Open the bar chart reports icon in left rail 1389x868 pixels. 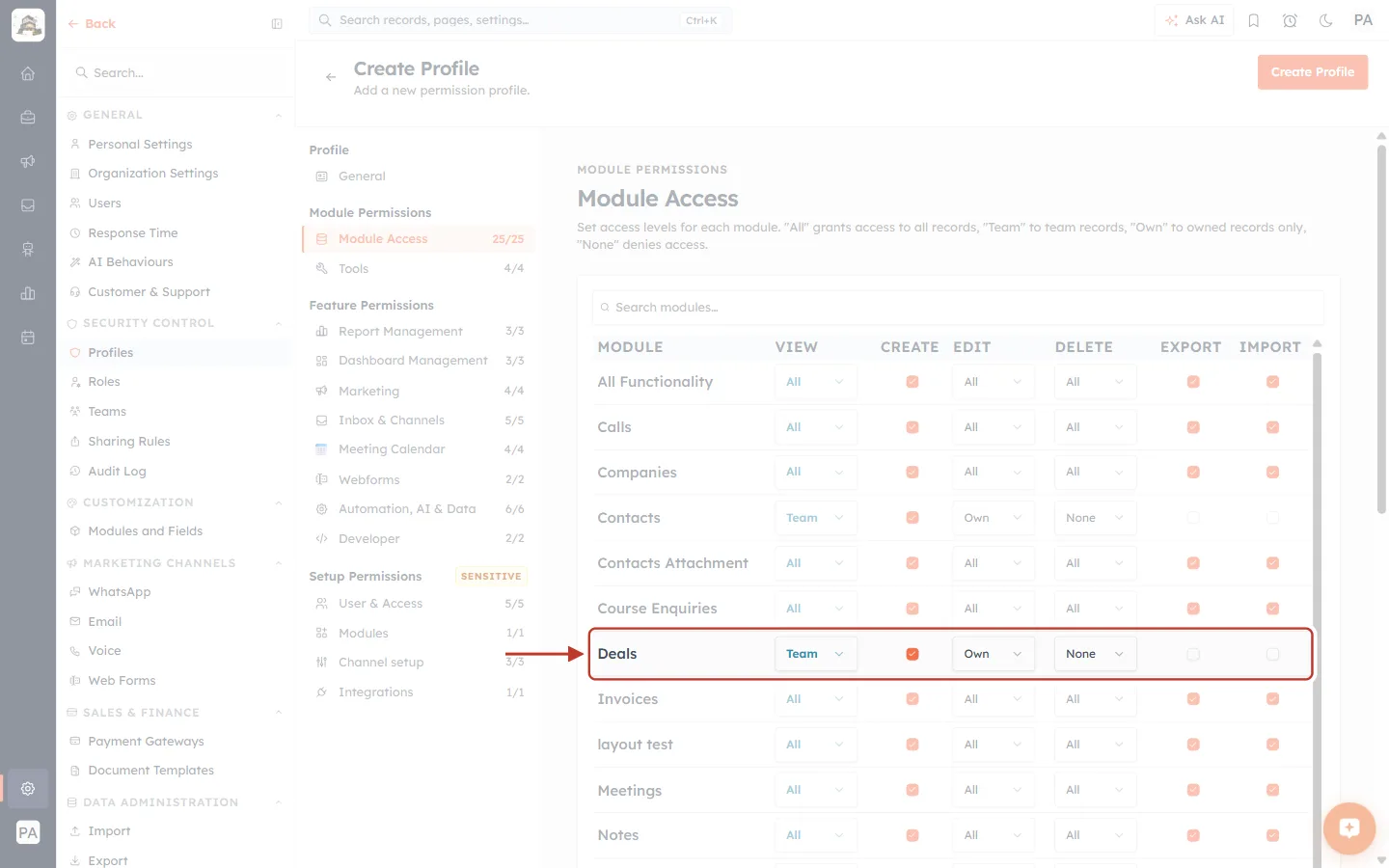click(x=28, y=293)
